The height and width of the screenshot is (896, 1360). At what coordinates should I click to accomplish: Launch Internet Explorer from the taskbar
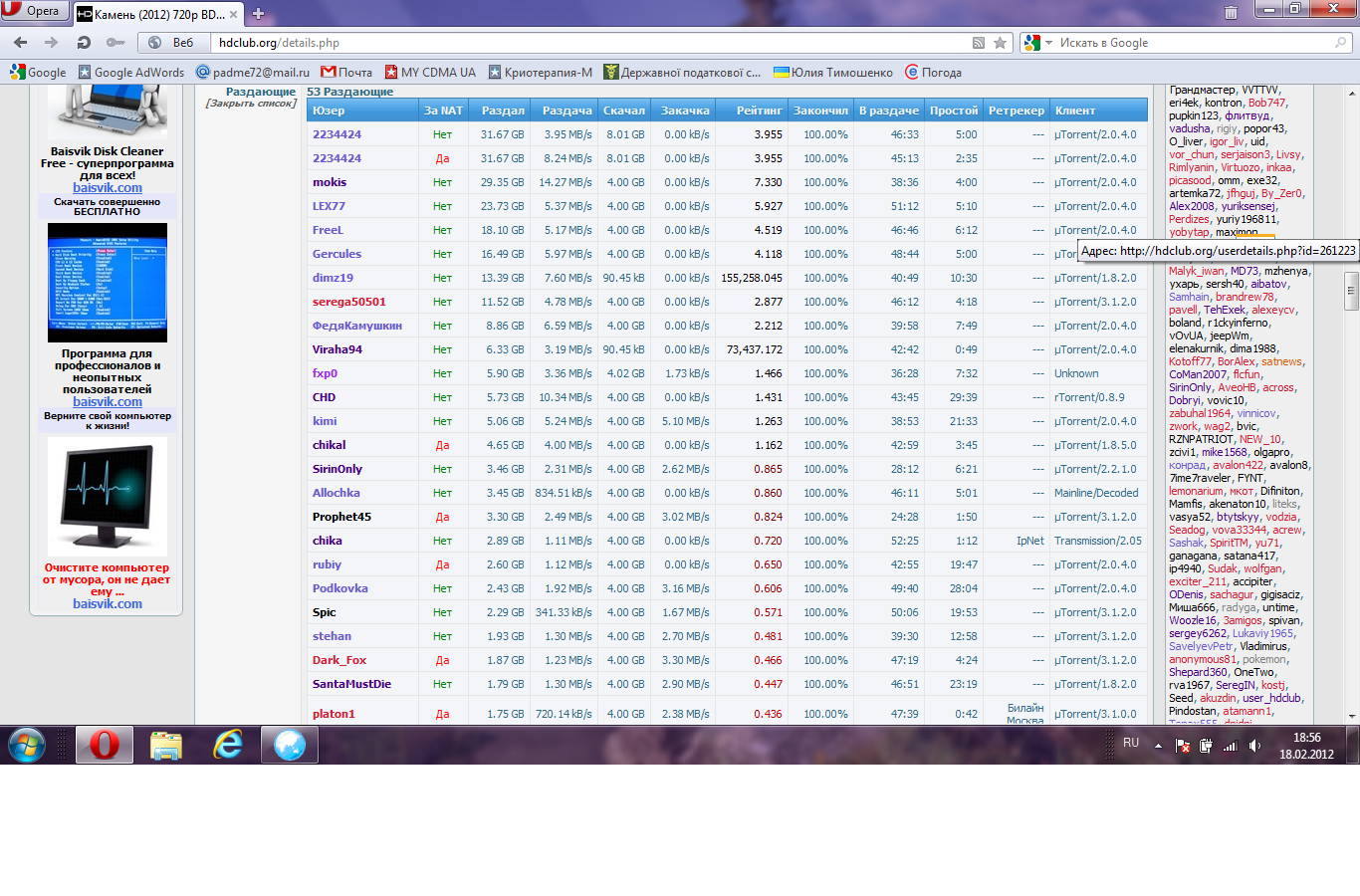pyautogui.click(x=228, y=745)
